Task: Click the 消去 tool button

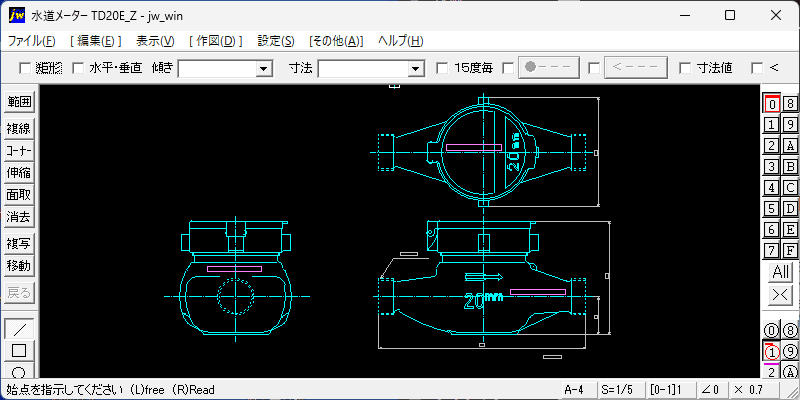Action: tap(19, 217)
